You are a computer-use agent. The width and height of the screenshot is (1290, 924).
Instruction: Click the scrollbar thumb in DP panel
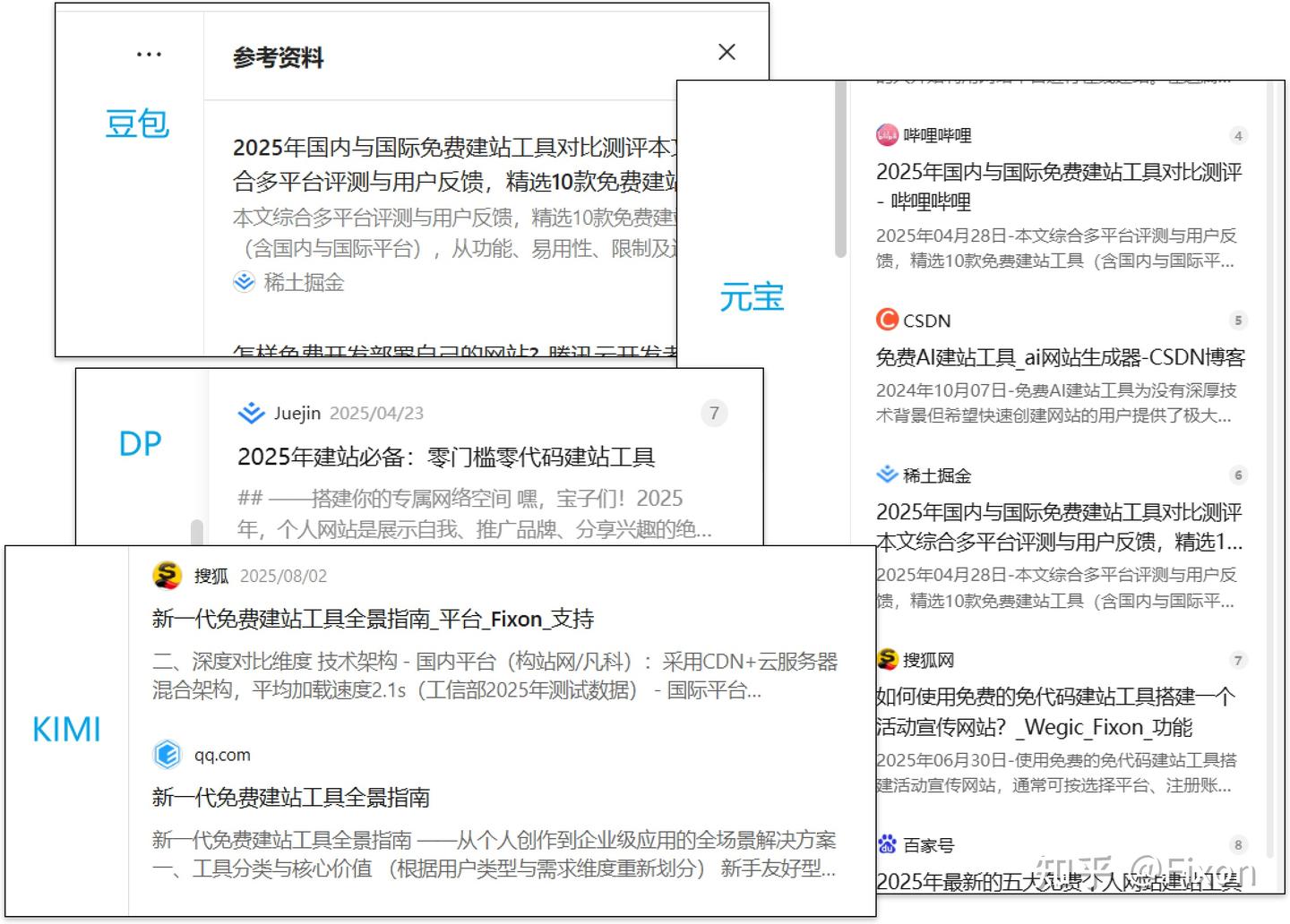196,532
